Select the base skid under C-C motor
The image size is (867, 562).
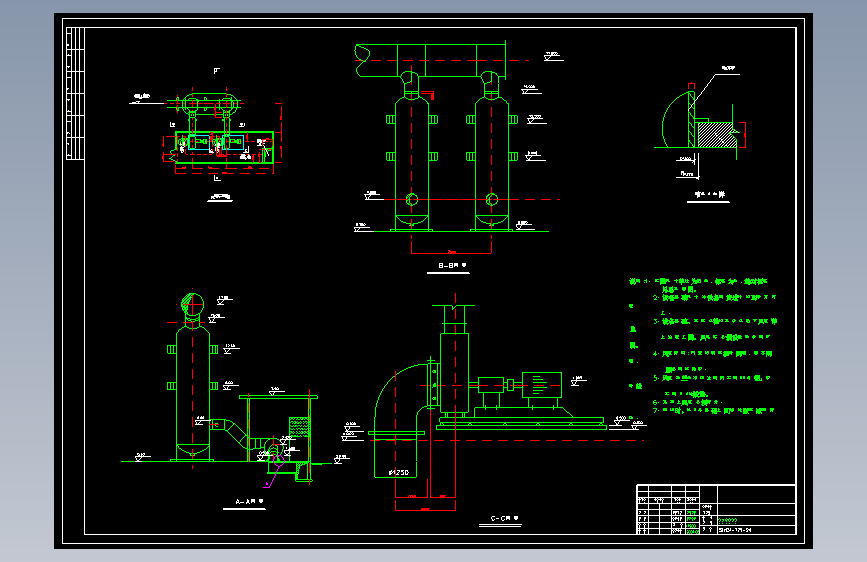(521, 424)
